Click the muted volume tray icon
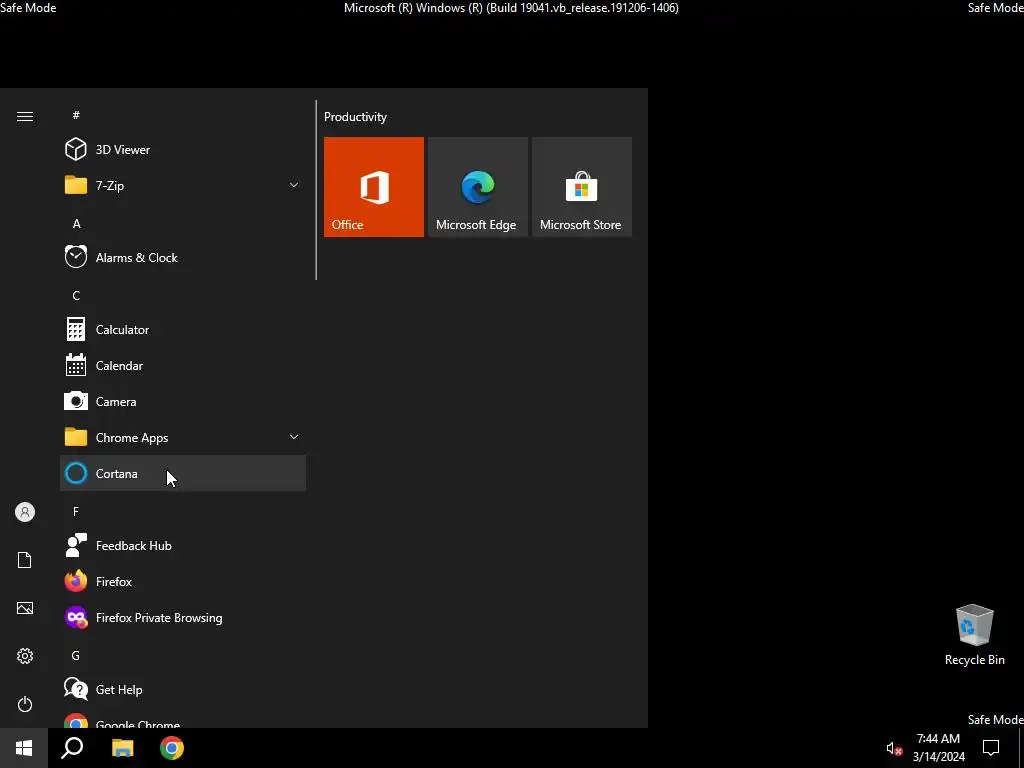The height and width of the screenshot is (768, 1024). tap(894, 748)
